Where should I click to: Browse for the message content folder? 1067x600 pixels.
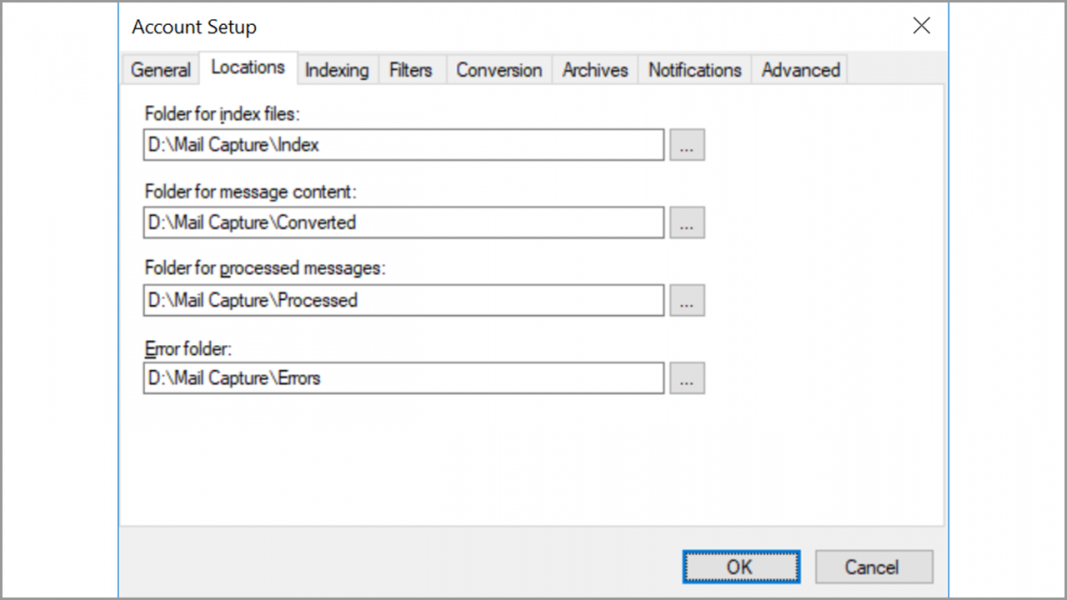(x=686, y=223)
